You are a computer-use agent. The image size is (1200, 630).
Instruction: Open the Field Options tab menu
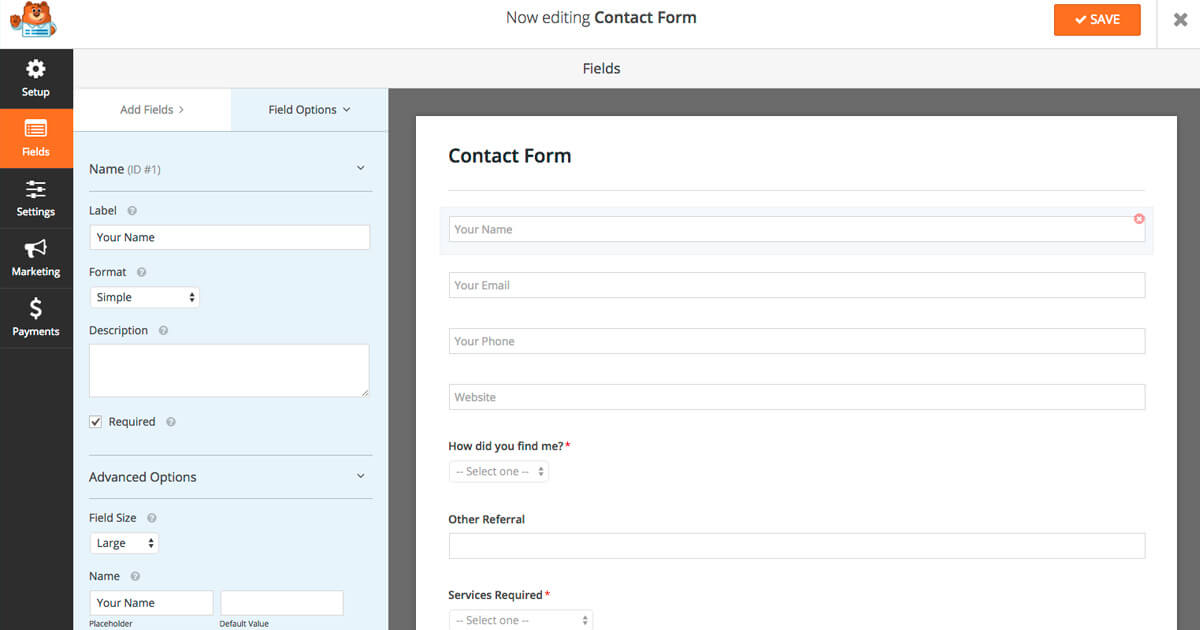(307, 109)
